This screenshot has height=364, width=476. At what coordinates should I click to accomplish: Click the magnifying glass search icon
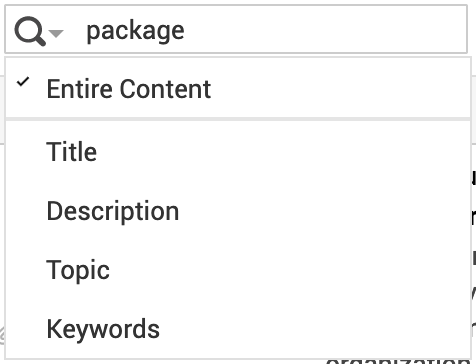coord(29,31)
